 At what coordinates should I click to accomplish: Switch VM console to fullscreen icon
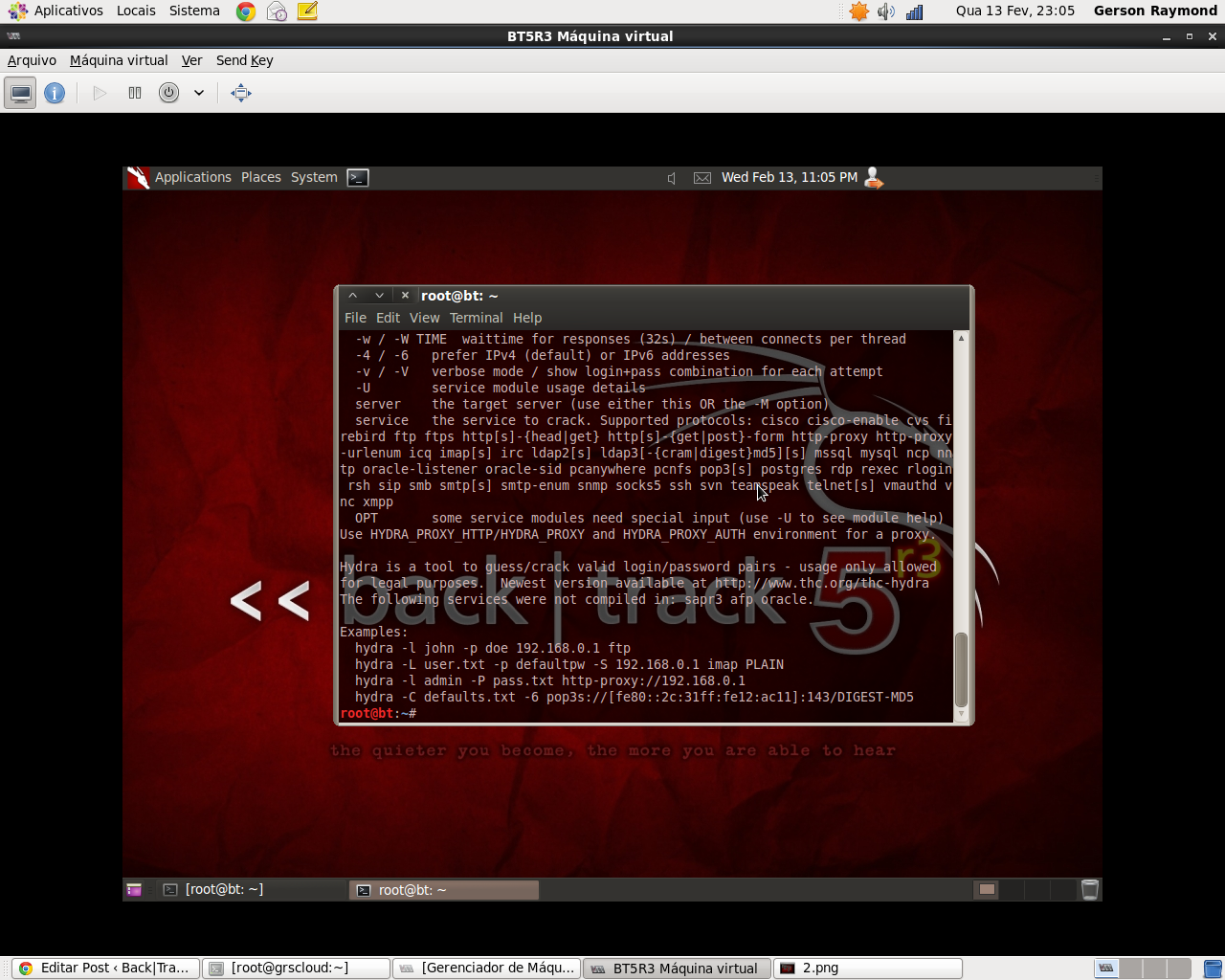pyautogui.click(x=241, y=93)
